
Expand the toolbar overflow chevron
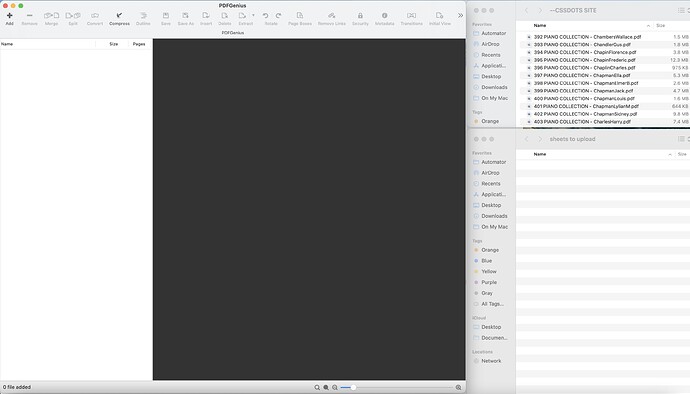point(460,15)
